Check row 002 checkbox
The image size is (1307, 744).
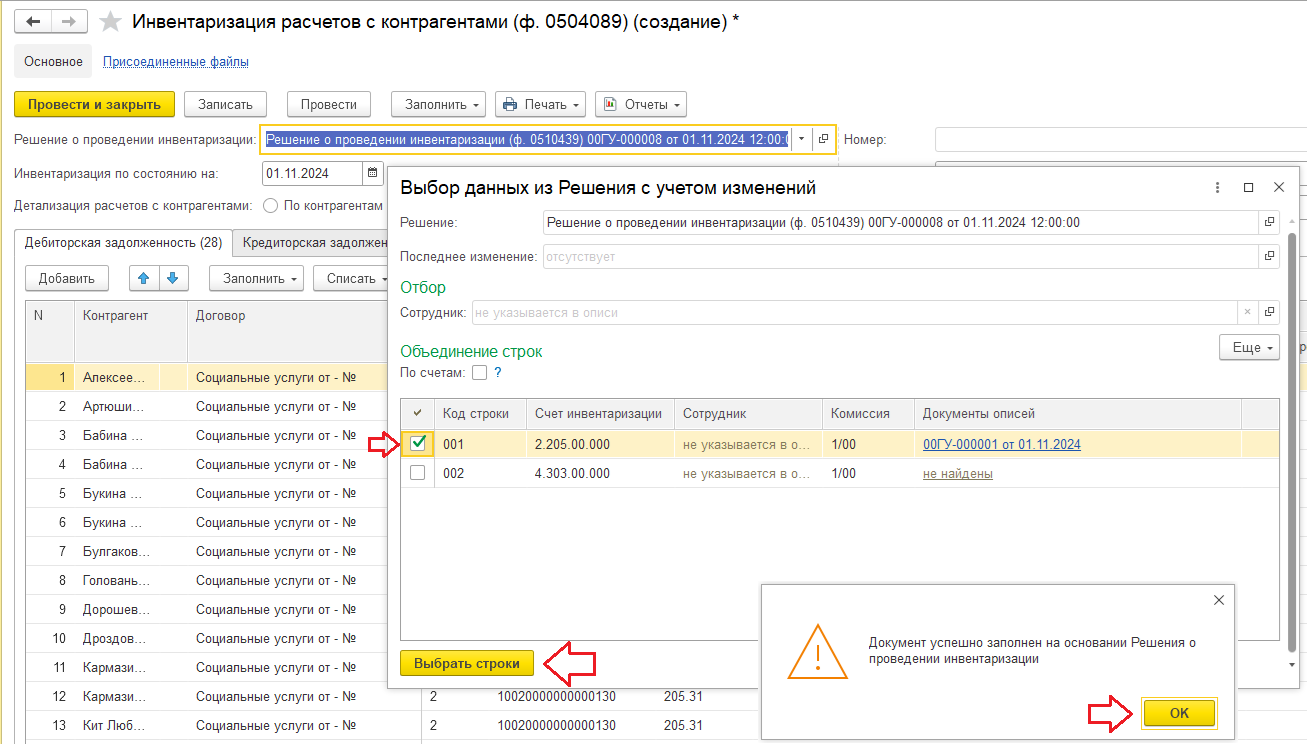pyautogui.click(x=418, y=473)
